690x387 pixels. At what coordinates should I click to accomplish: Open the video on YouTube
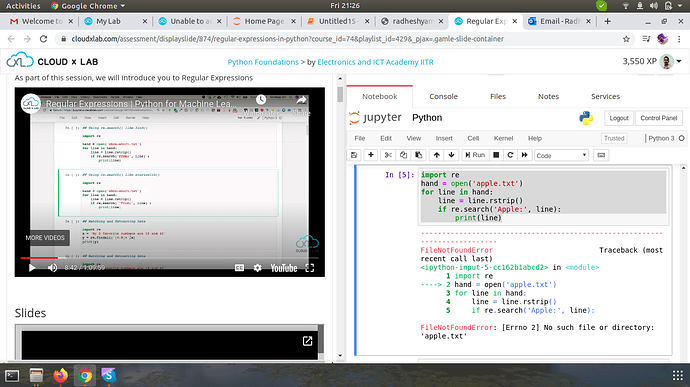(284, 268)
